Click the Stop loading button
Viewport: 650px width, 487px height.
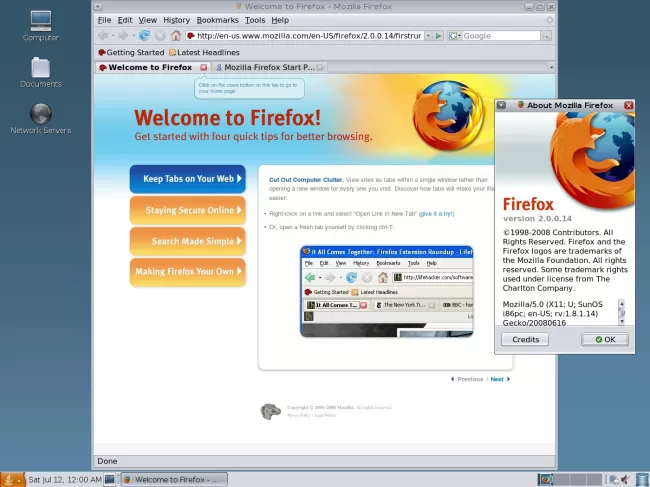tap(160, 36)
